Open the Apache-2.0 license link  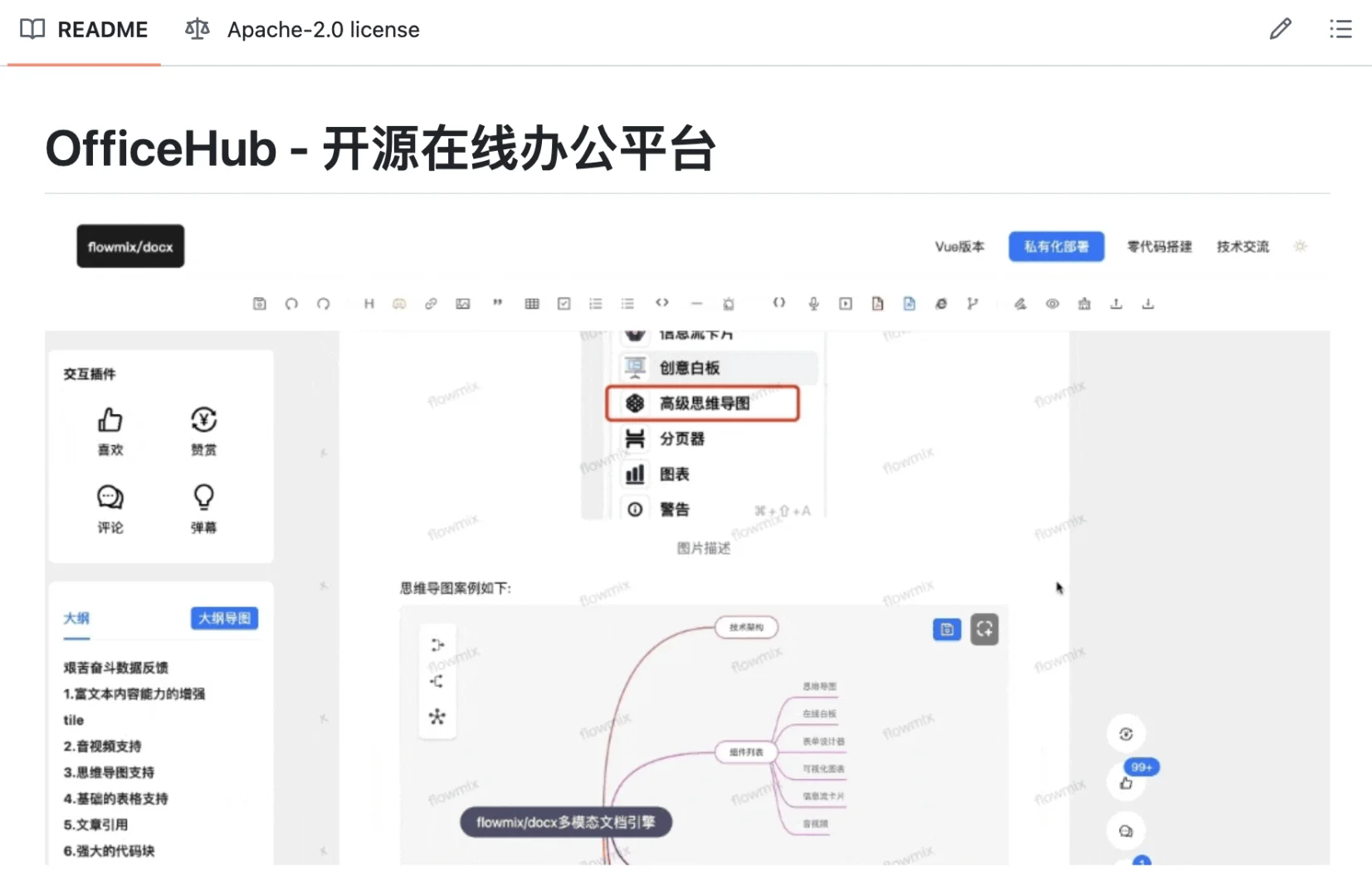pyautogui.click(x=322, y=30)
